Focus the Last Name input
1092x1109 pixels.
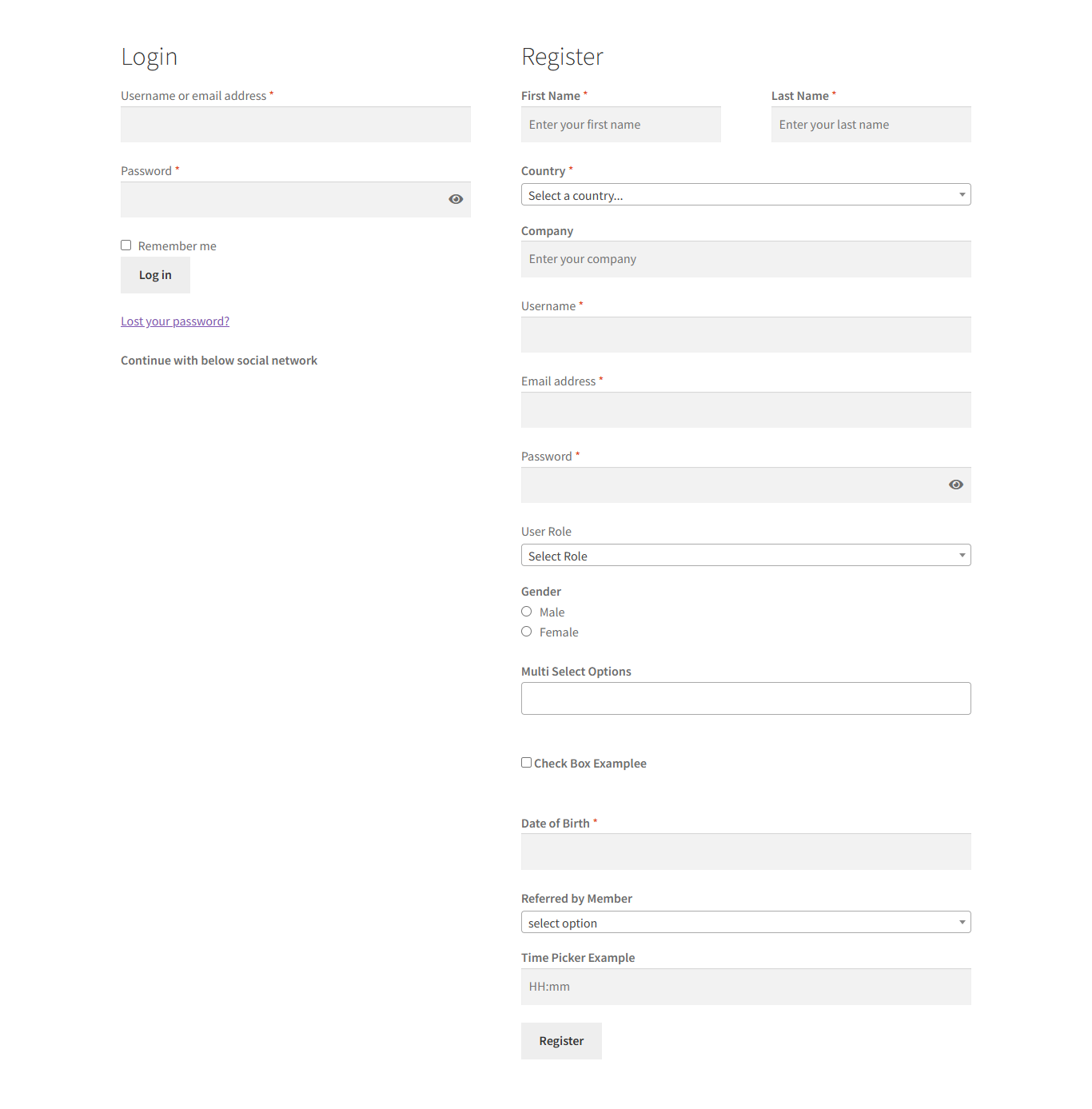(x=871, y=125)
